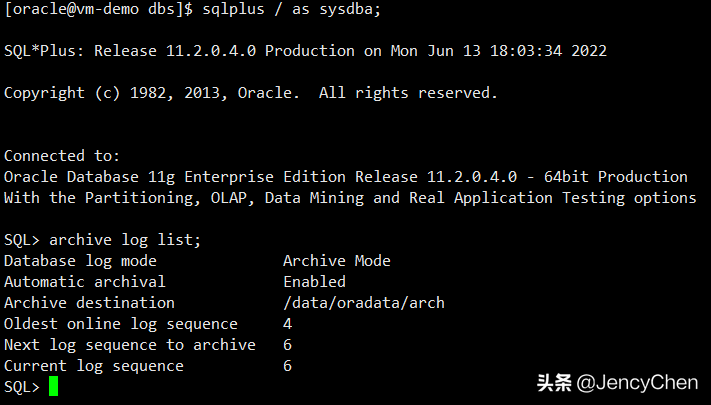Click the last empty SQL> prompt
This screenshot has width=711, height=405.
[x=22, y=387]
